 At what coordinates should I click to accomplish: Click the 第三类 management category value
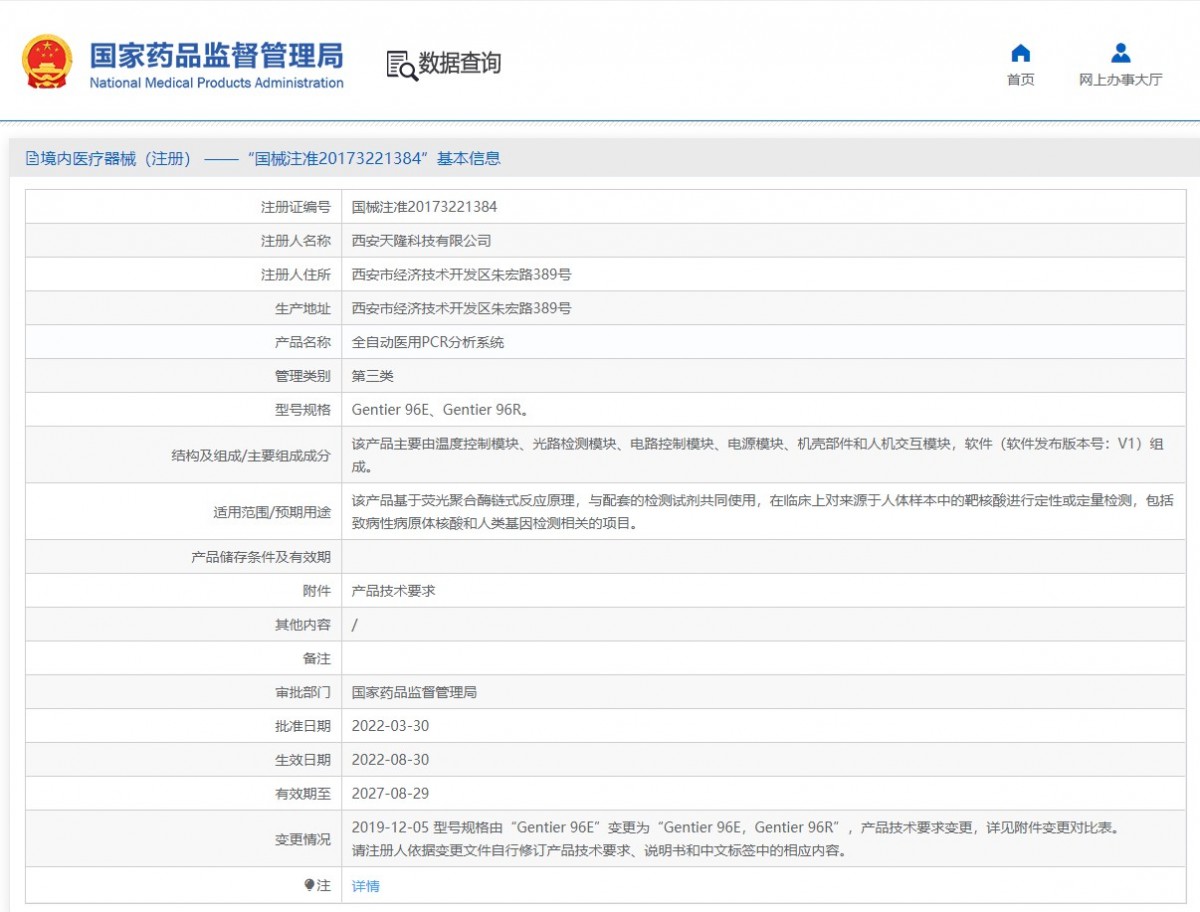point(373,376)
